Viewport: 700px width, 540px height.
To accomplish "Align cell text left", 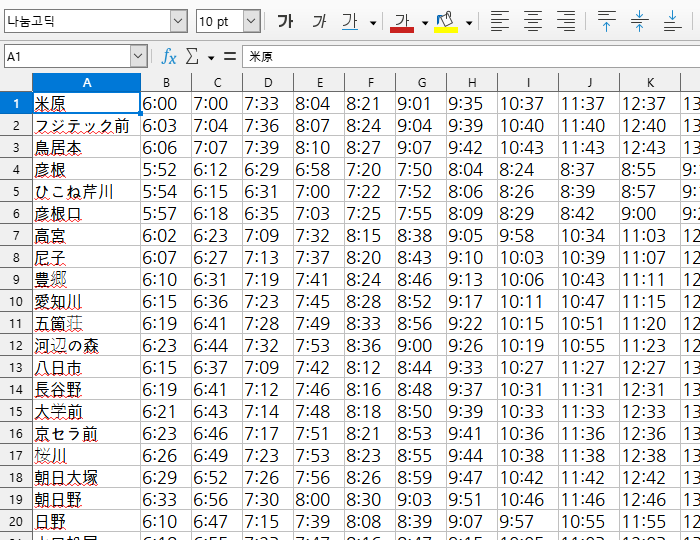I will [500, 21].
